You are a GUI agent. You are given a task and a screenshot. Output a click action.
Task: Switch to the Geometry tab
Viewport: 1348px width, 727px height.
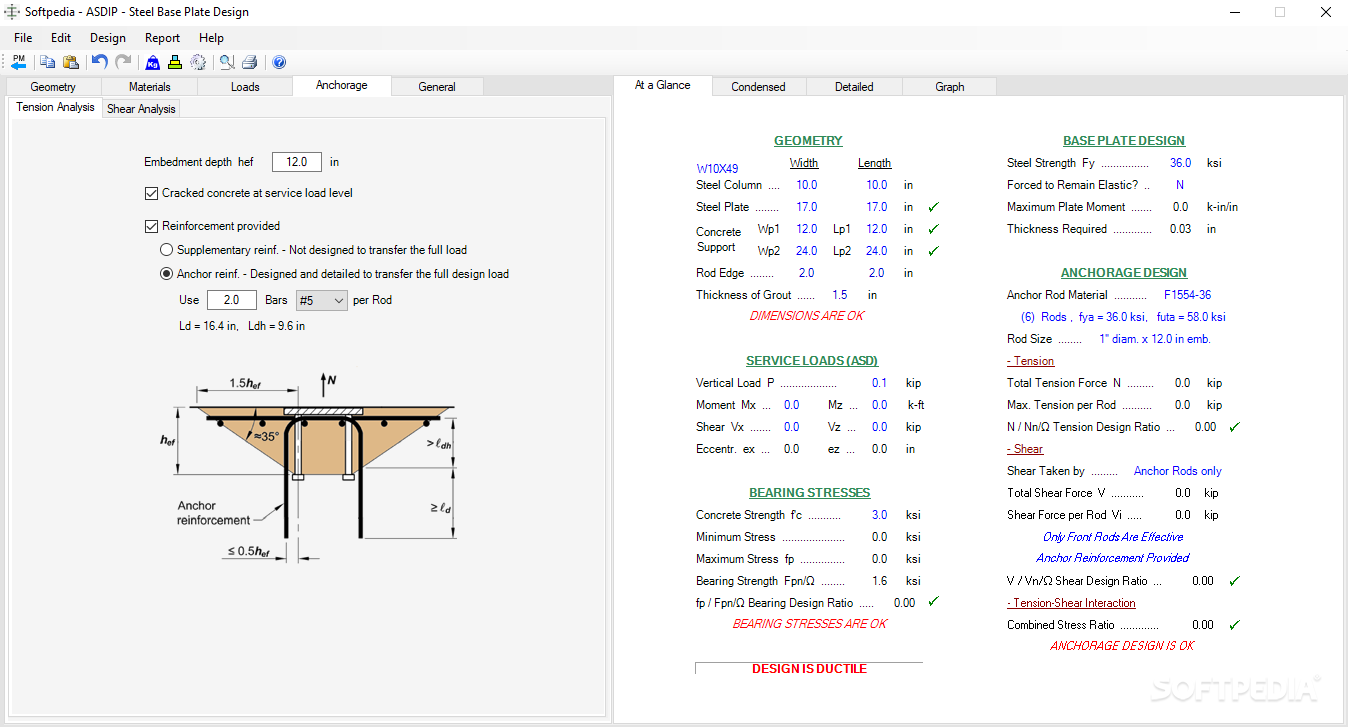point(53,87)
